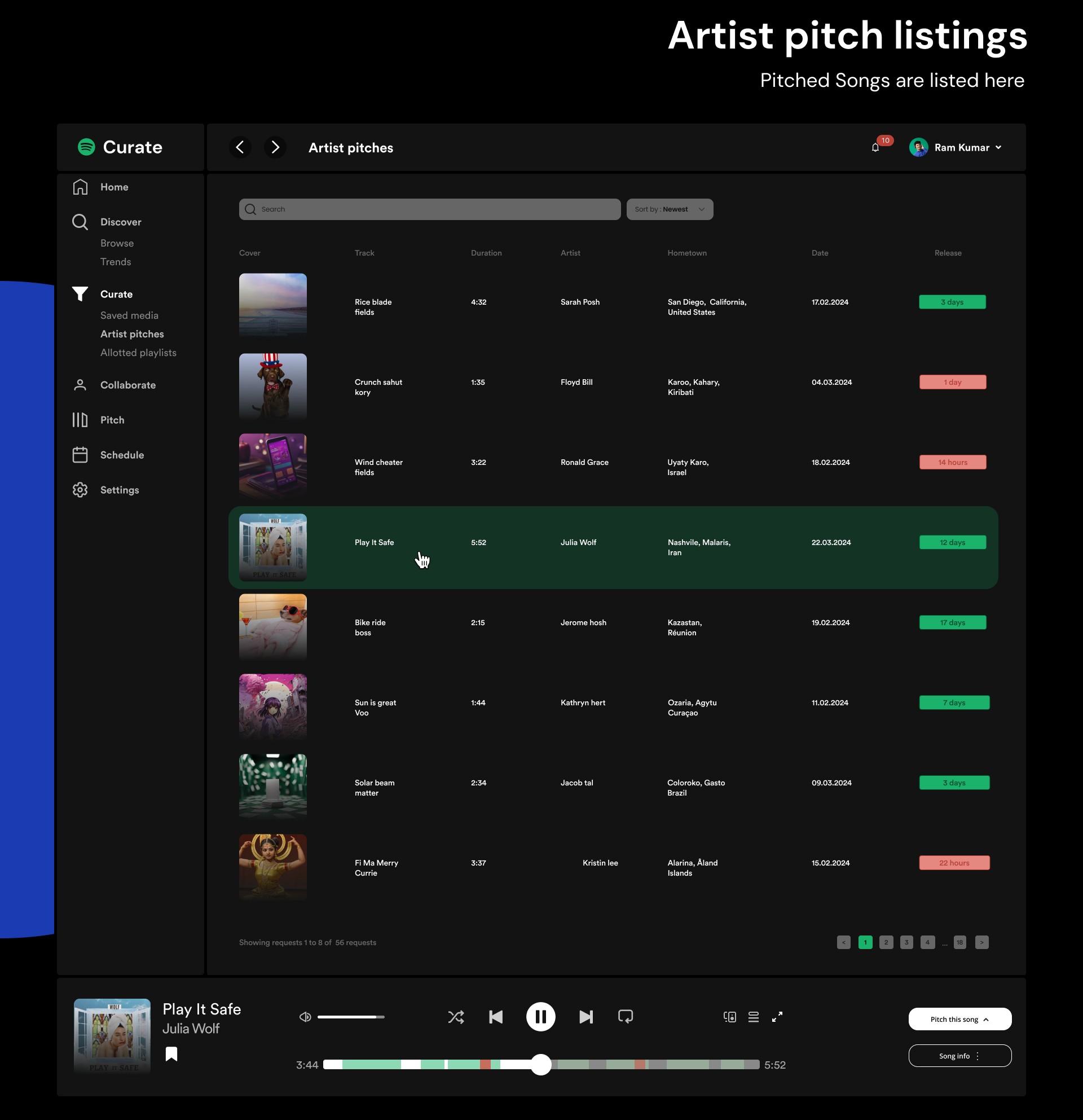Click the song progress slider handle
Viewport: 1083px width, 1120px height.
pyautogui.click(x=540, y=1065)
